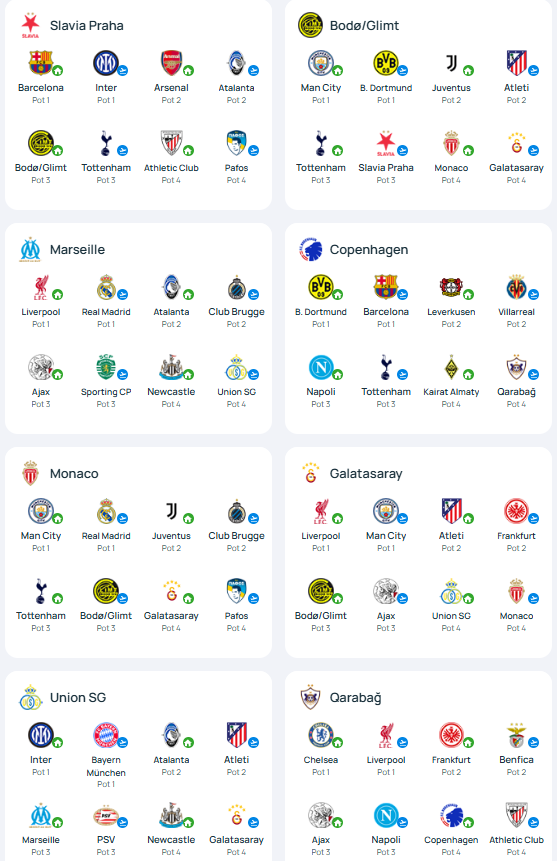Select Leverkusen crest in Copenhagen card
This screenshot has height=861, width=557.
click(x=451, y=287)
